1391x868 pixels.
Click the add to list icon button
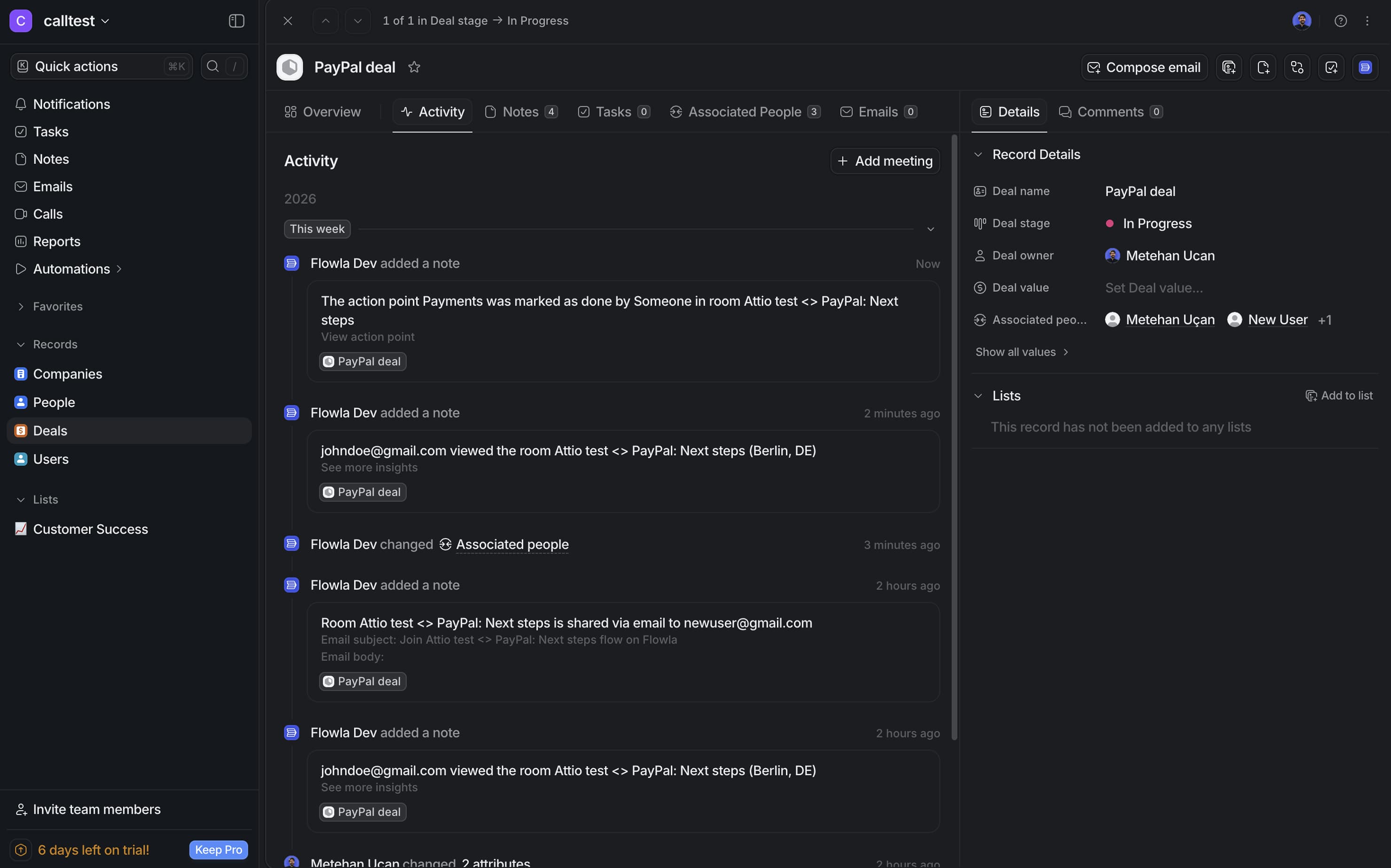(x=1228, y=67)
